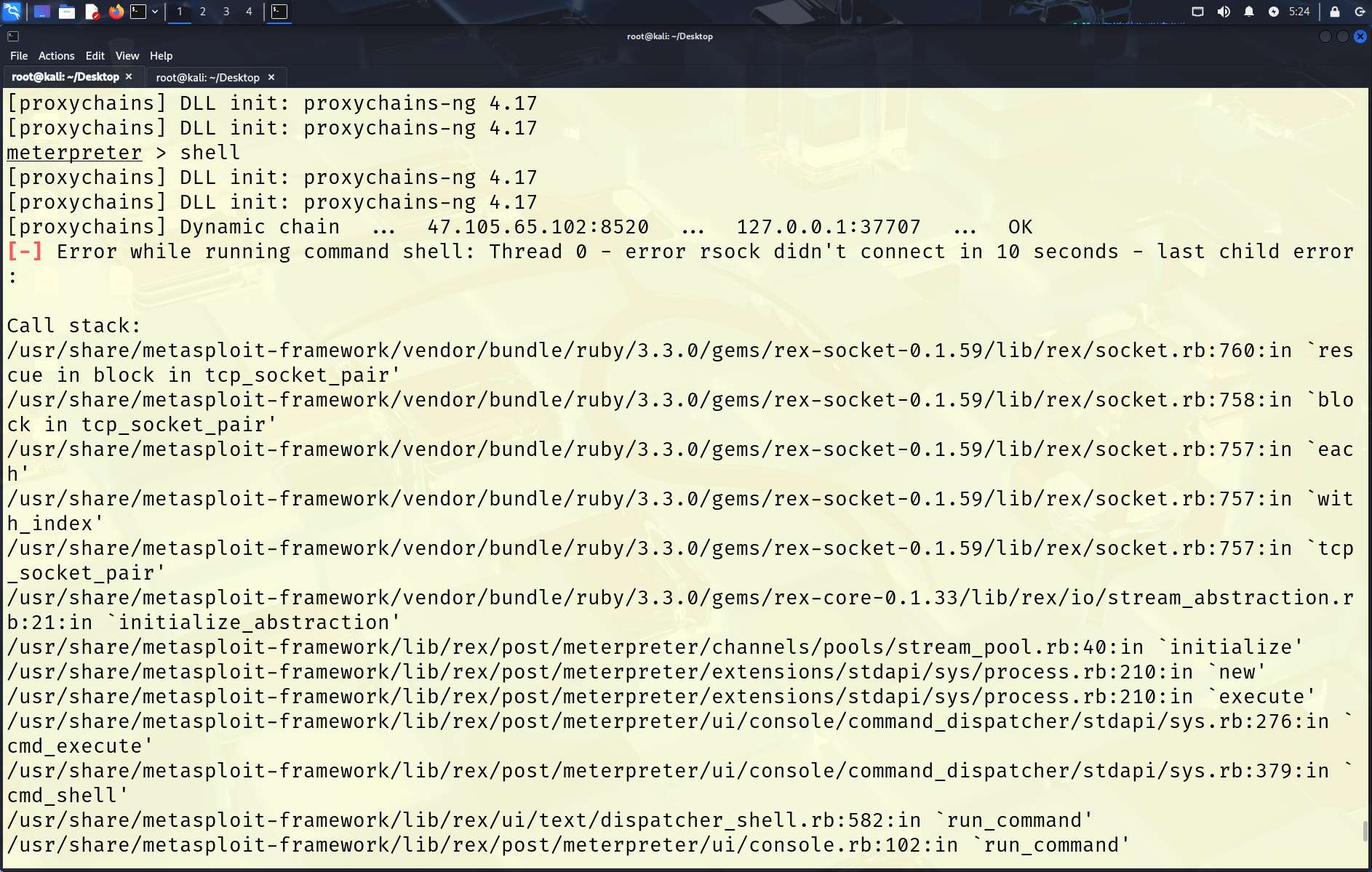Open the file manager from the panel
Viewport: 1372px width, 872px height.
pos(67,12)
